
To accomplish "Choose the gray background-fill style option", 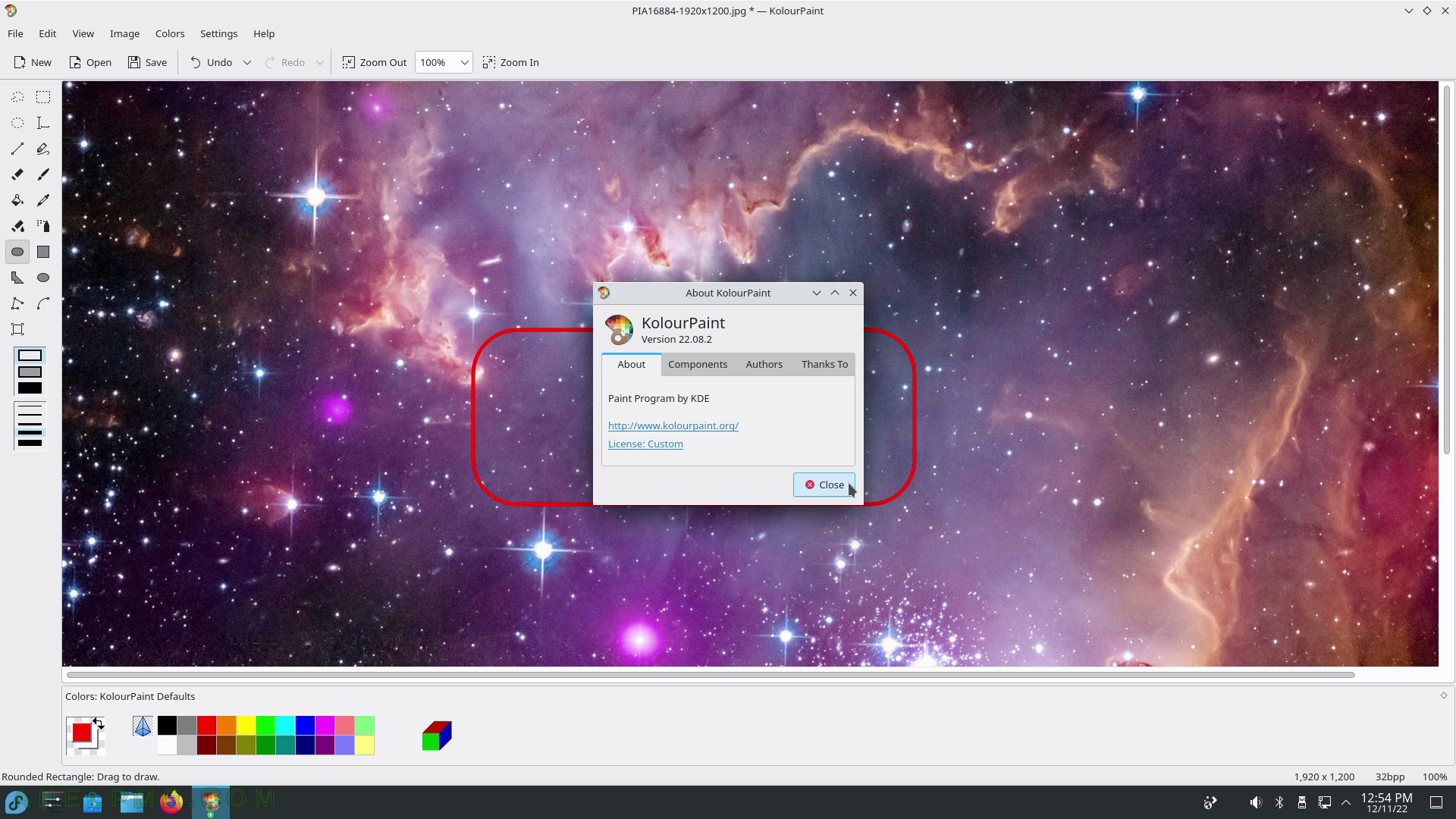I will tap(30, 372).
